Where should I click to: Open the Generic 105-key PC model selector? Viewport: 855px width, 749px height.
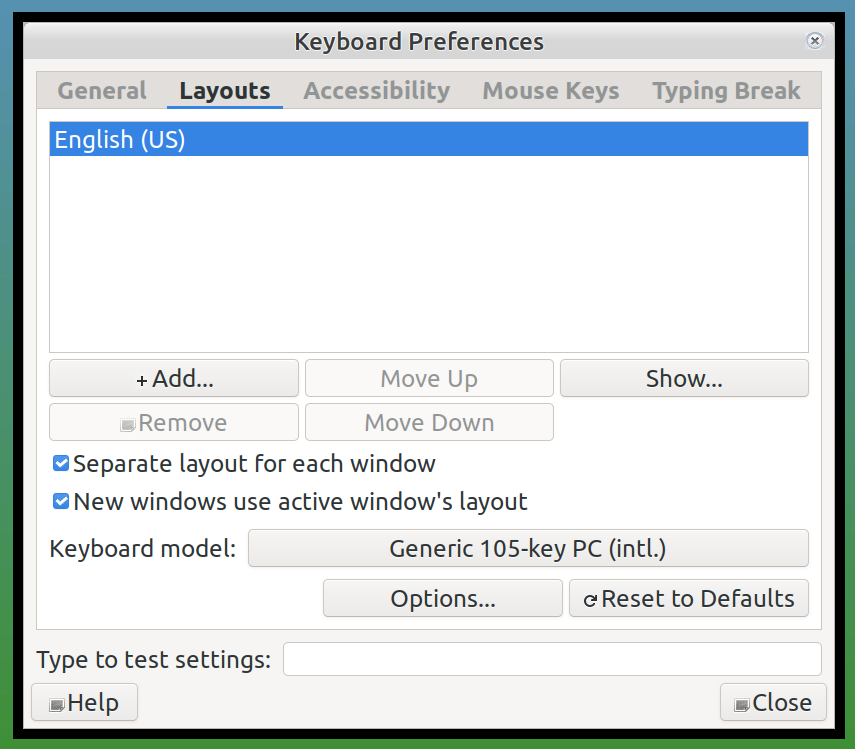coord(528,548)
